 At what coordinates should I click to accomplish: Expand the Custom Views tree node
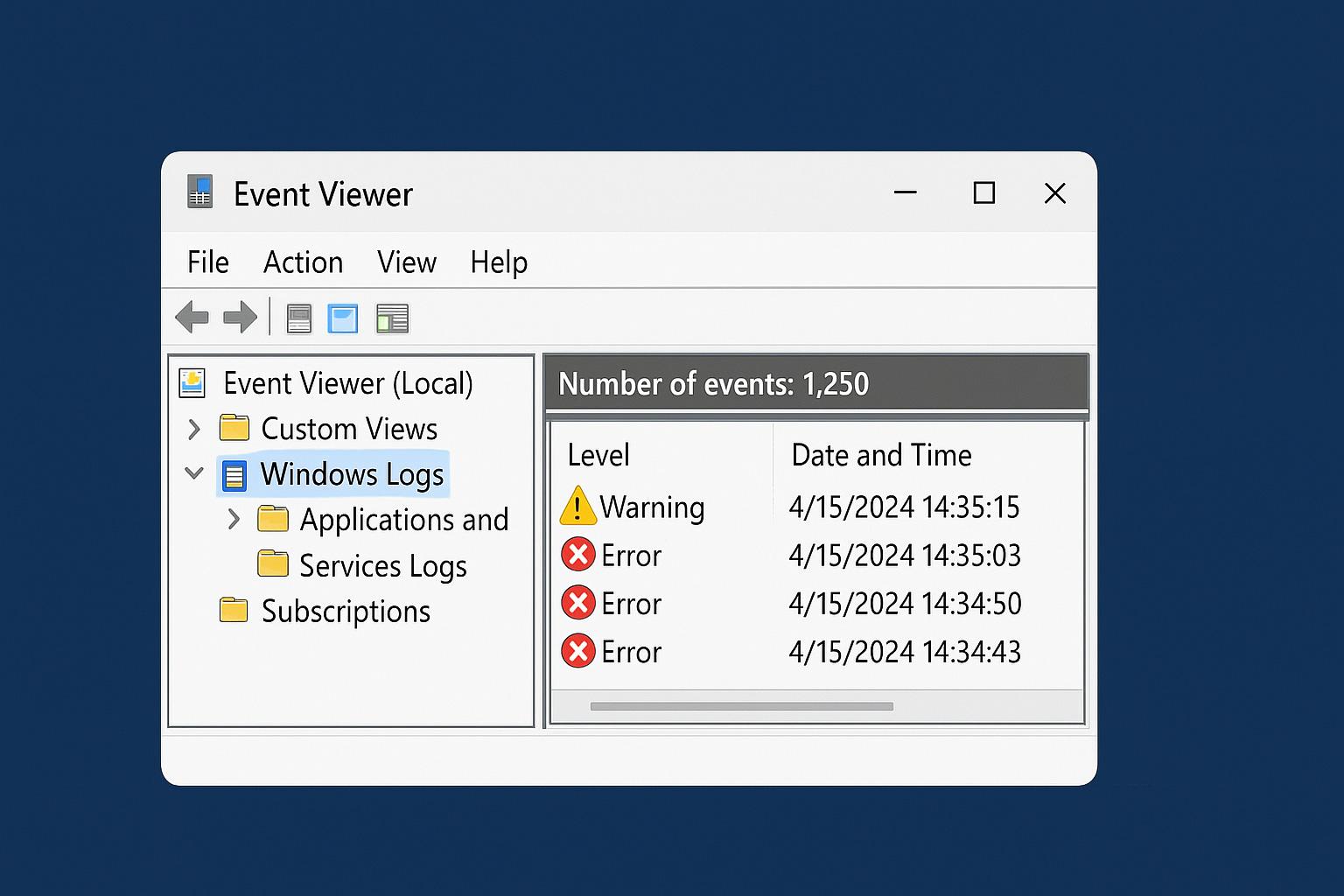pos(193,429)
